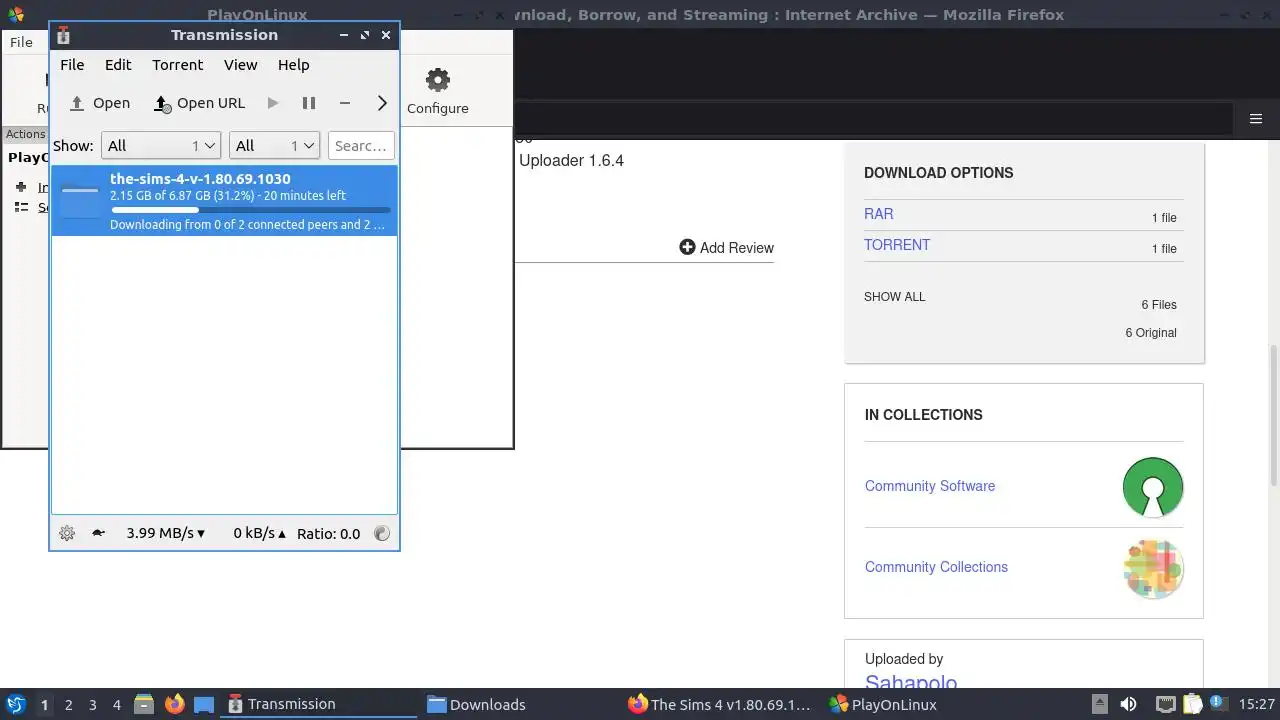Screen dimensions: 1280x720
Task: Click the PlayOnLinux Actions header
Action: (25, 134)
